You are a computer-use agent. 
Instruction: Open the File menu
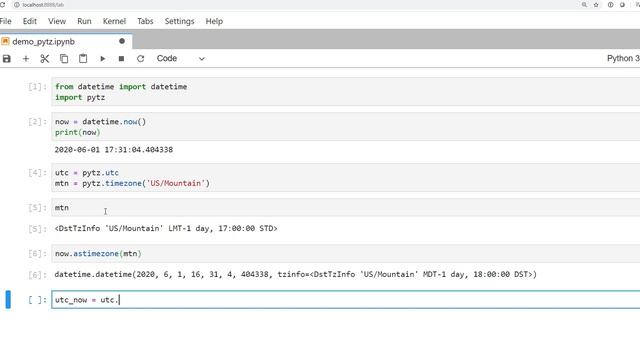[6, 21]
